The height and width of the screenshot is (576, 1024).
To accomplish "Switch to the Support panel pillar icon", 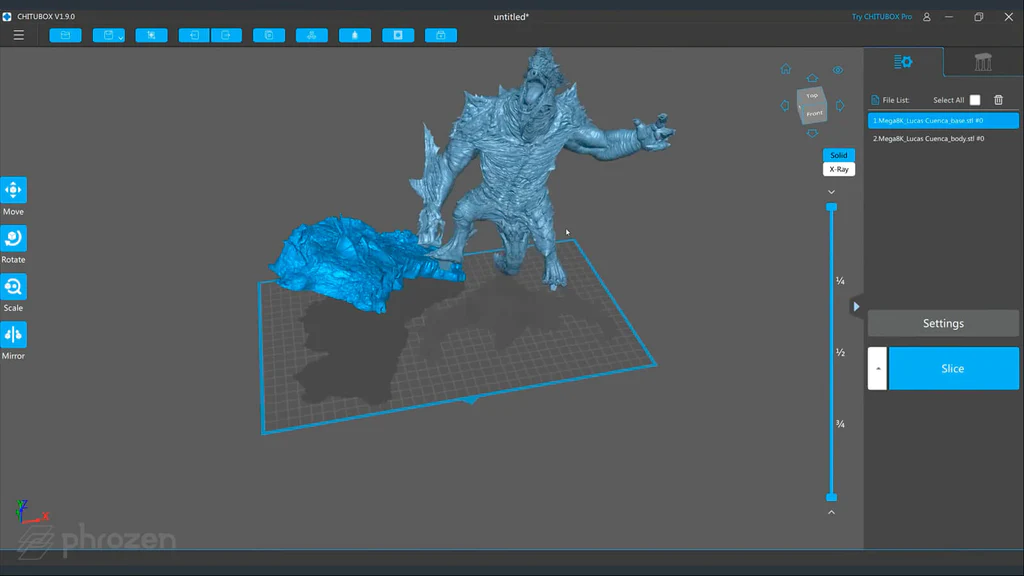I will tap(983, 61).
